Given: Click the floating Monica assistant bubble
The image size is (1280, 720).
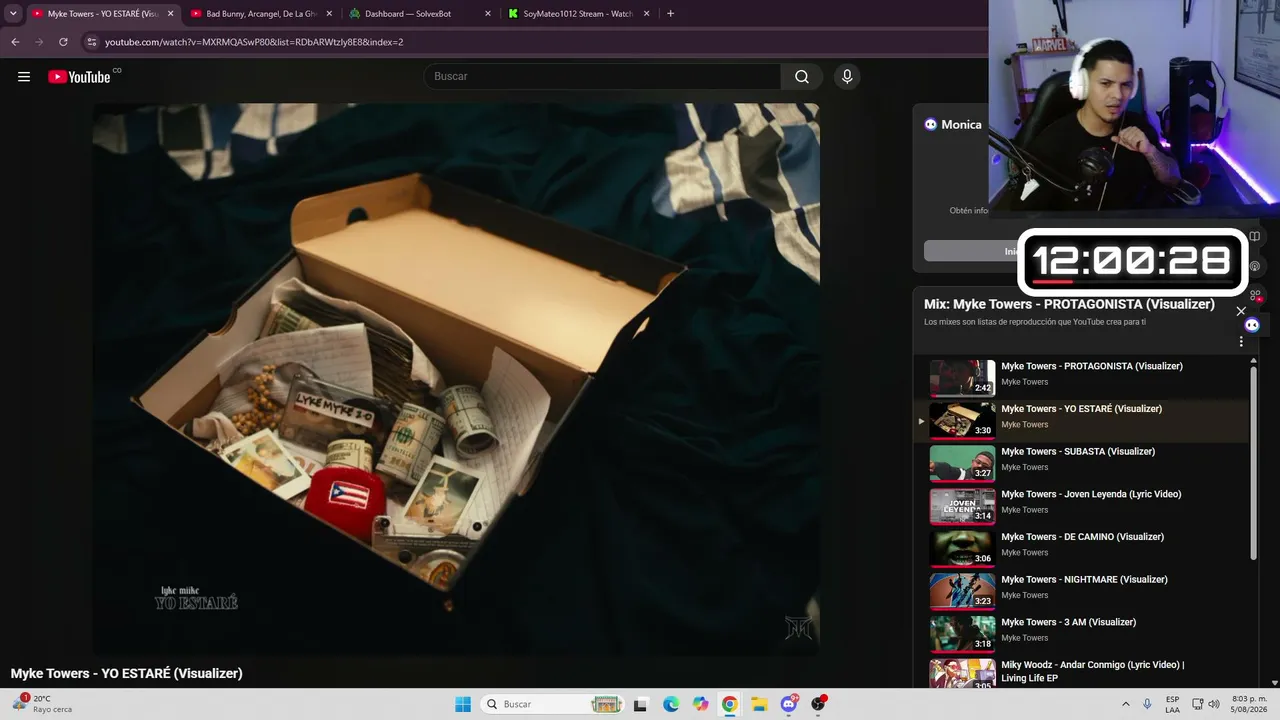Looking at the screenshot, I should [1252, 325].
